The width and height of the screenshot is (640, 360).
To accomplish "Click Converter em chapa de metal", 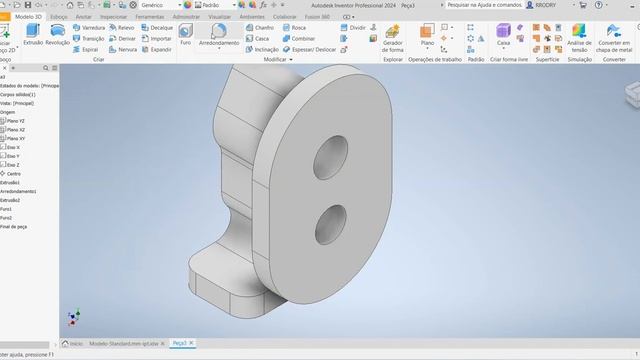I will click(614, 38).
